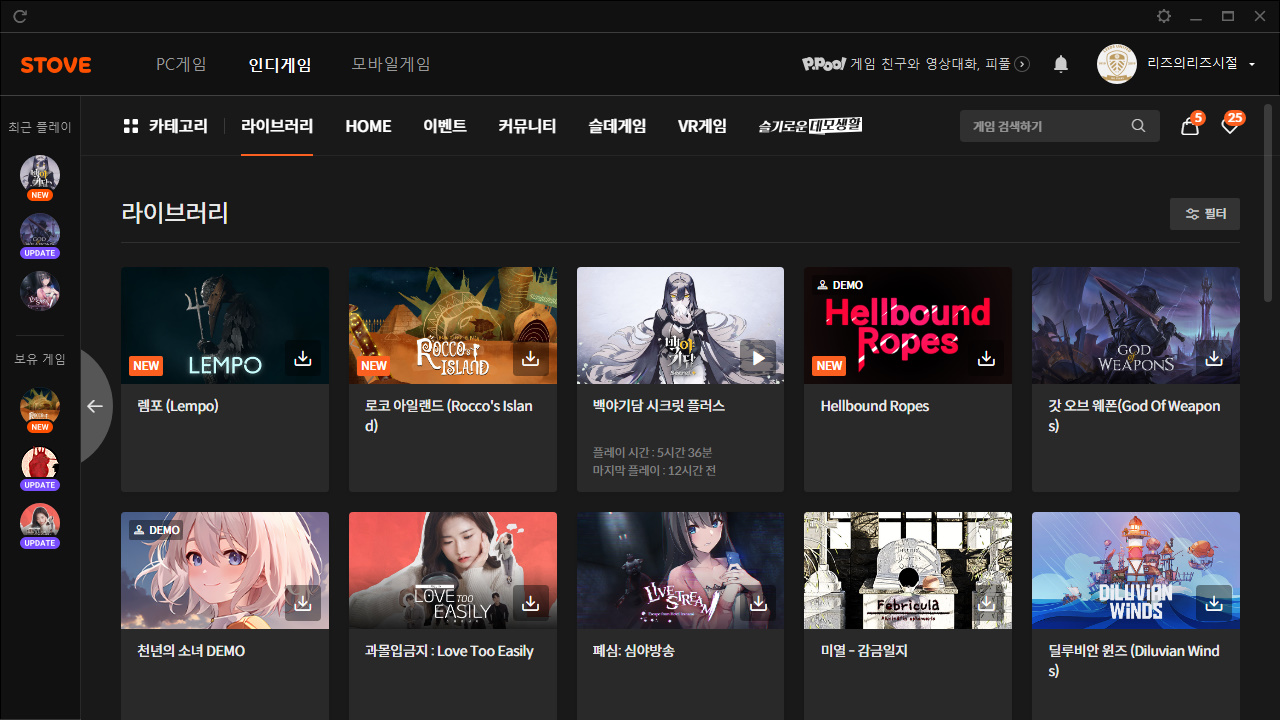This screenshot has width=1280, height=720.
Task: Open the wishlist heart icon
Action: point(1231,126)
